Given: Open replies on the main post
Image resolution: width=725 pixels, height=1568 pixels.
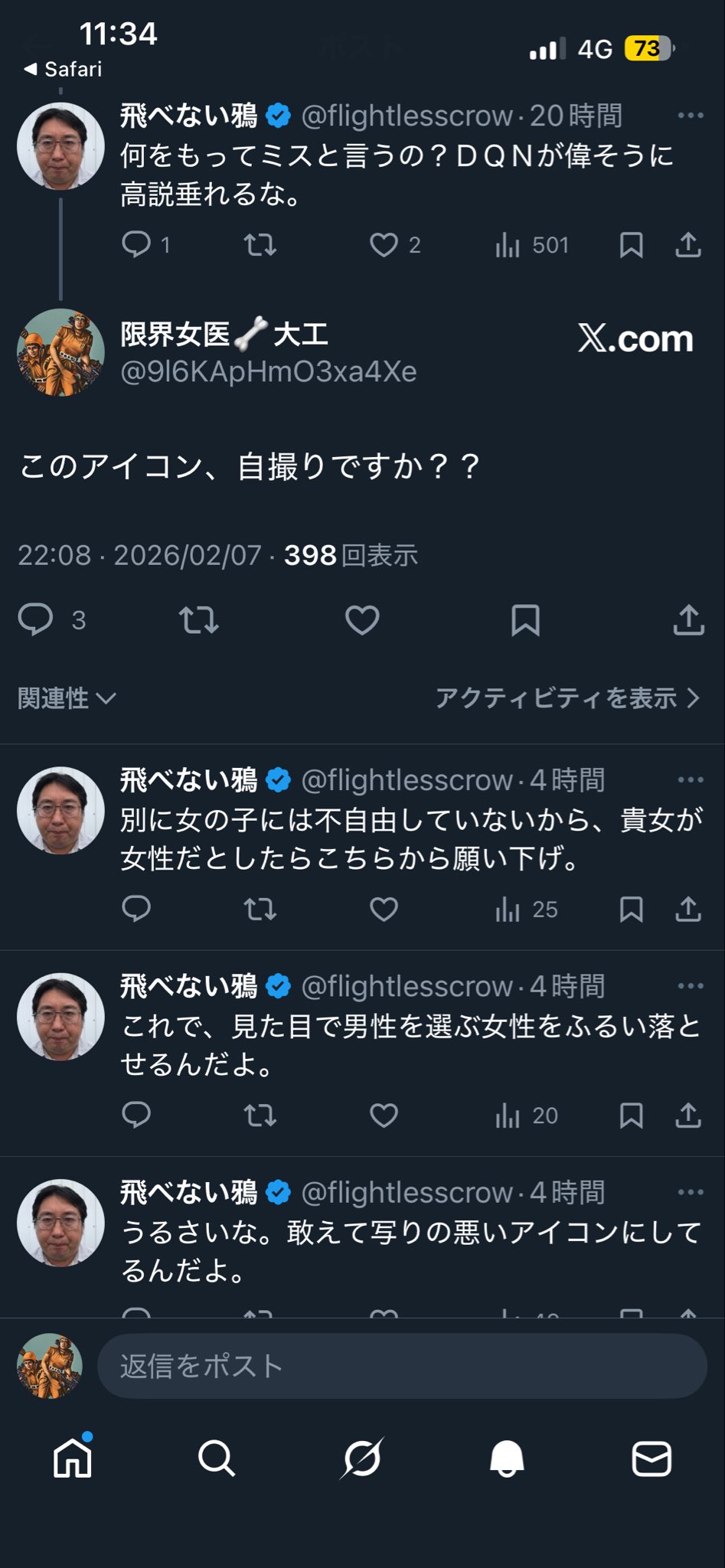Looking at the screenshot, I should 36,620.
